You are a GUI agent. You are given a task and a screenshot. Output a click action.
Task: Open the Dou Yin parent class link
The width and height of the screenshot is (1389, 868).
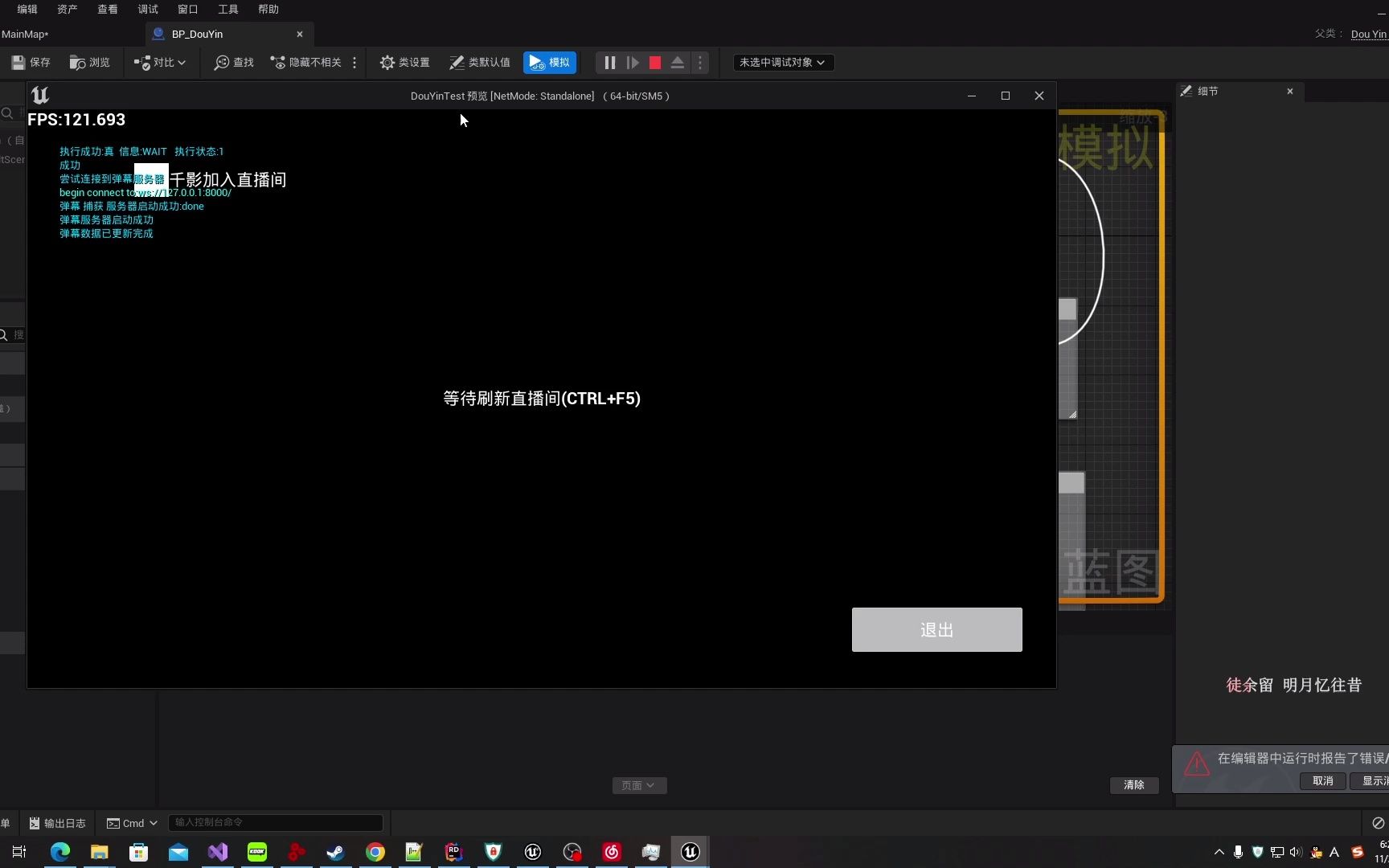pyautogui.click(x=1369, y=35)
